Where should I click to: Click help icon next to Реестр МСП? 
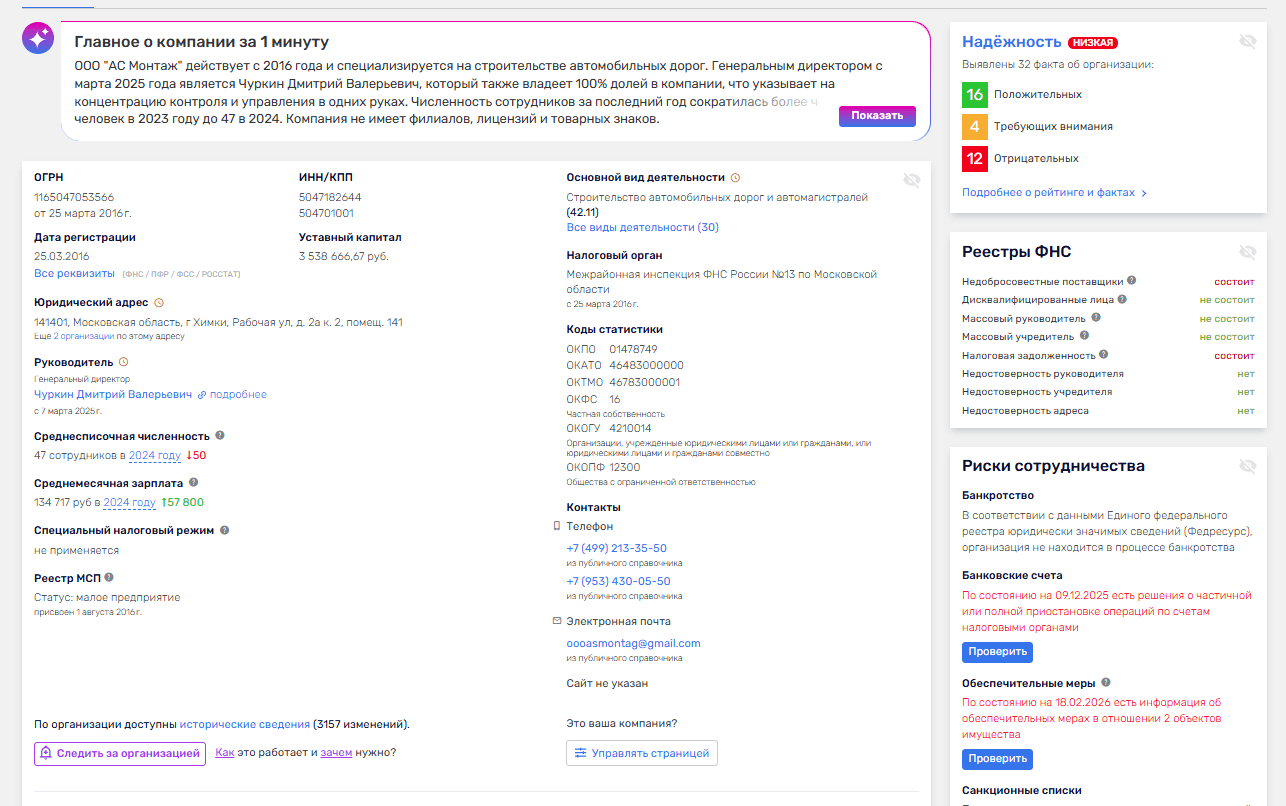109,577
